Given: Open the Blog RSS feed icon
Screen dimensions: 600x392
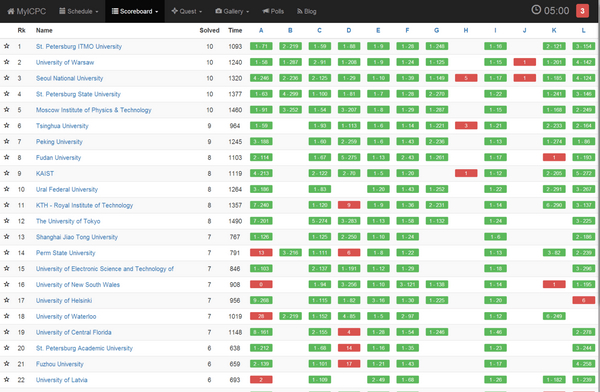Looking at the screenshot, I should coord(300,11).
